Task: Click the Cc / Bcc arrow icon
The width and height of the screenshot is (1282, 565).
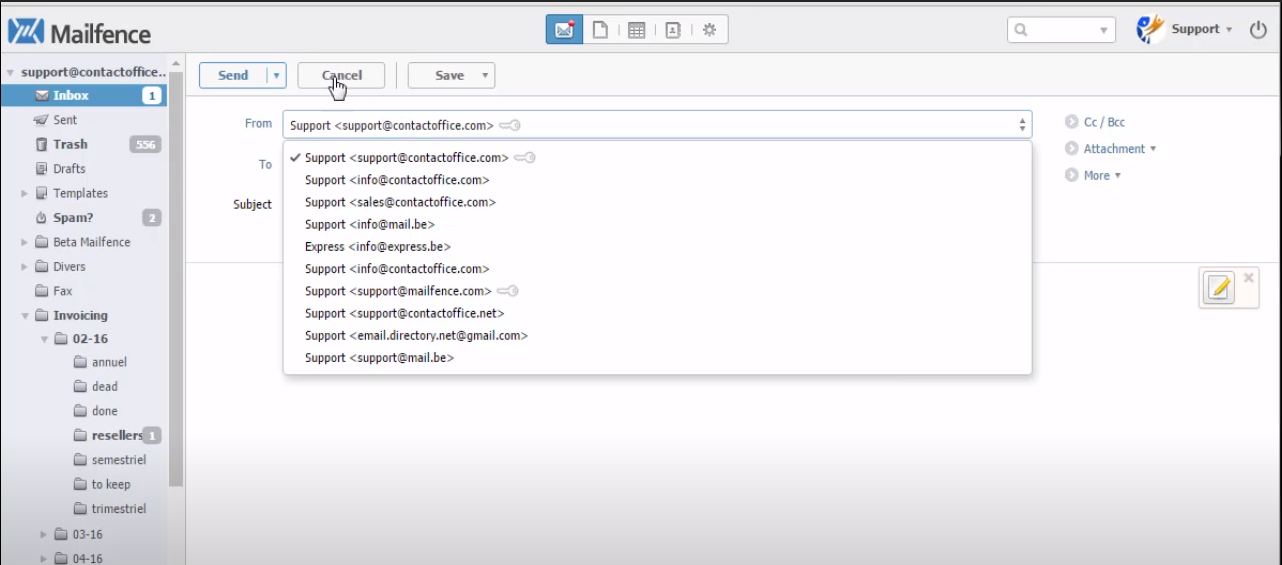Action: (1071, 122)
